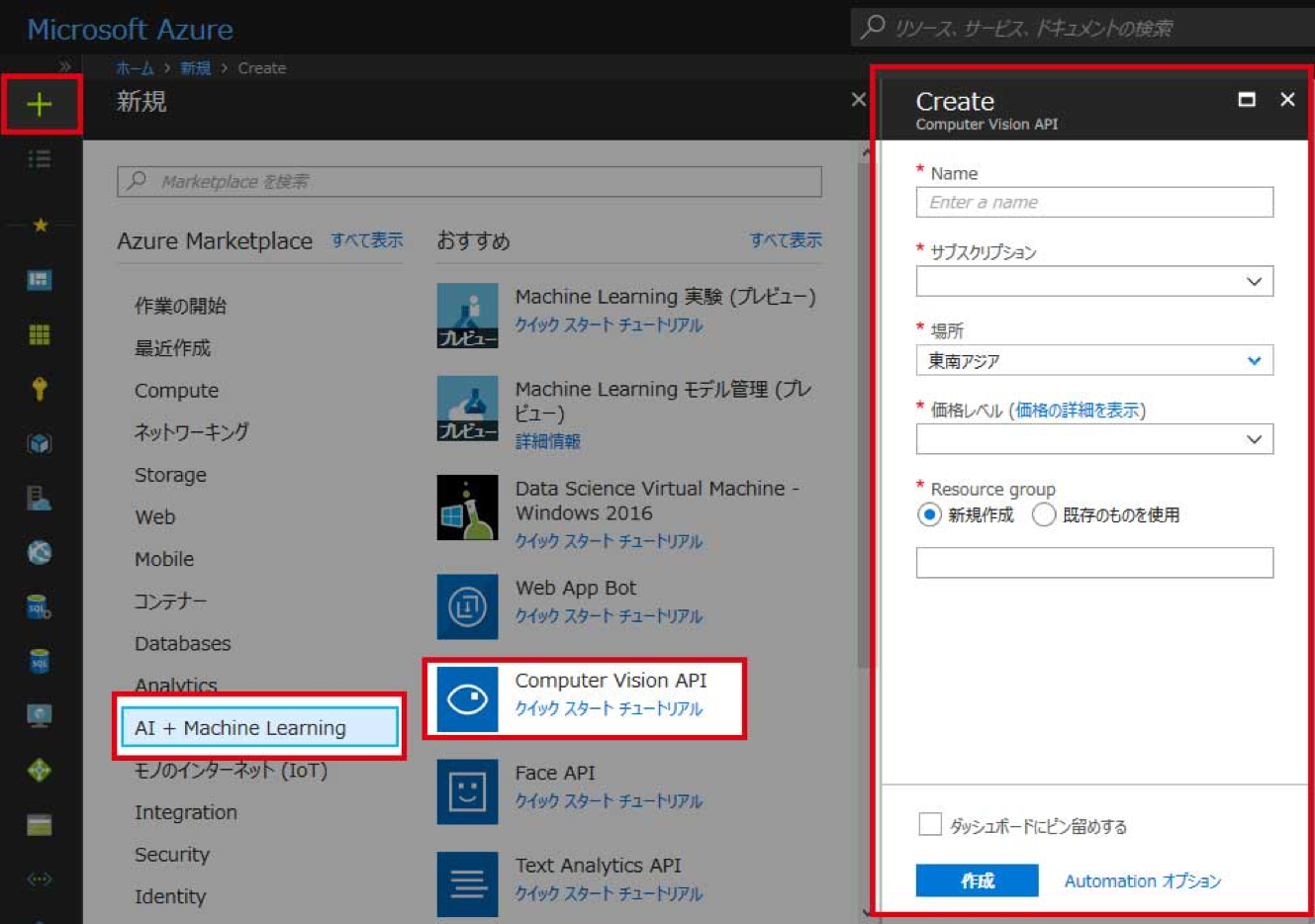Click the search magnifier icon in top bar
Viewport: 1315px width, 924px height.
(x=873, y=27)
